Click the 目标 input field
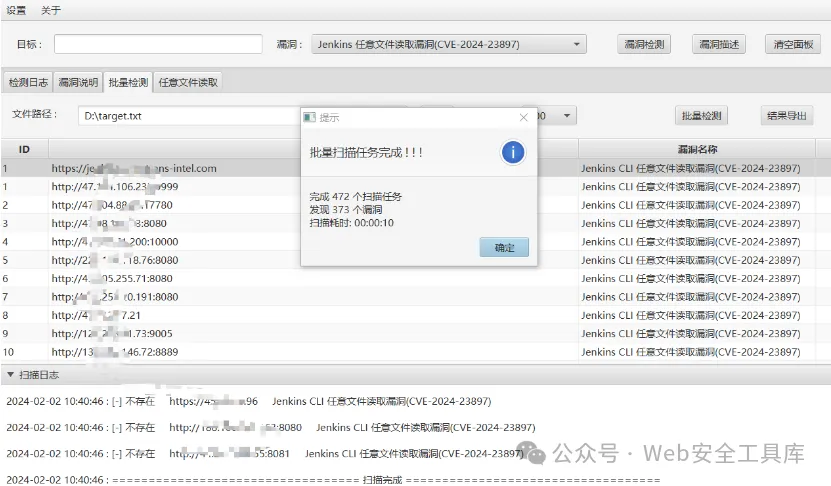 (x=158, y=44)
